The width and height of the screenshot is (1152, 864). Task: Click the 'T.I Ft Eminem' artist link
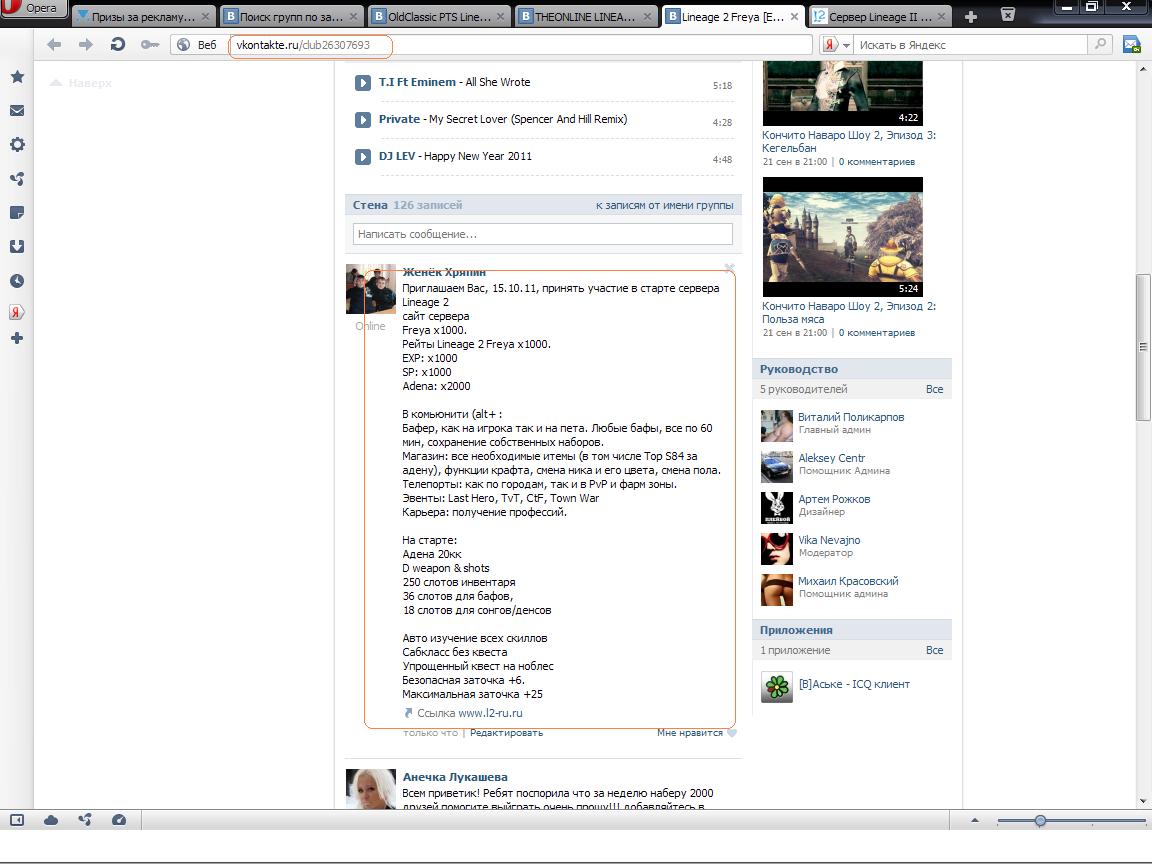tap(417, 82)
